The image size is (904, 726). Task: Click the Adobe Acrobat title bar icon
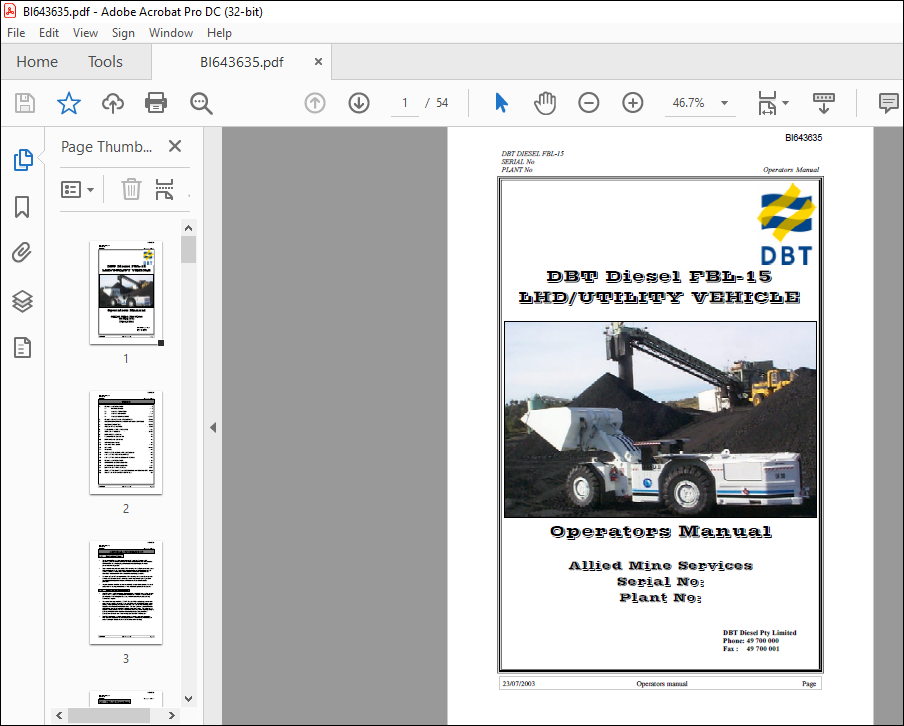pyautogui.click(x=10, y=11)
